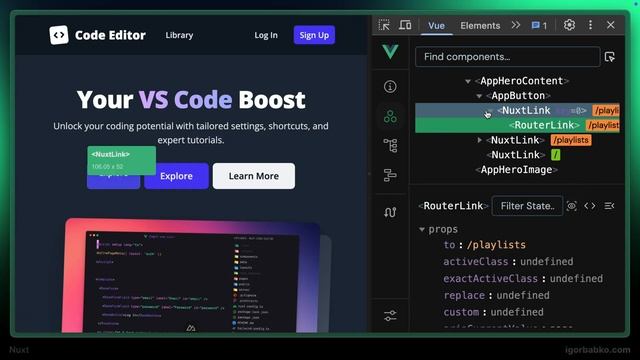Switch to the Elements tab

[x=480, y=25]
